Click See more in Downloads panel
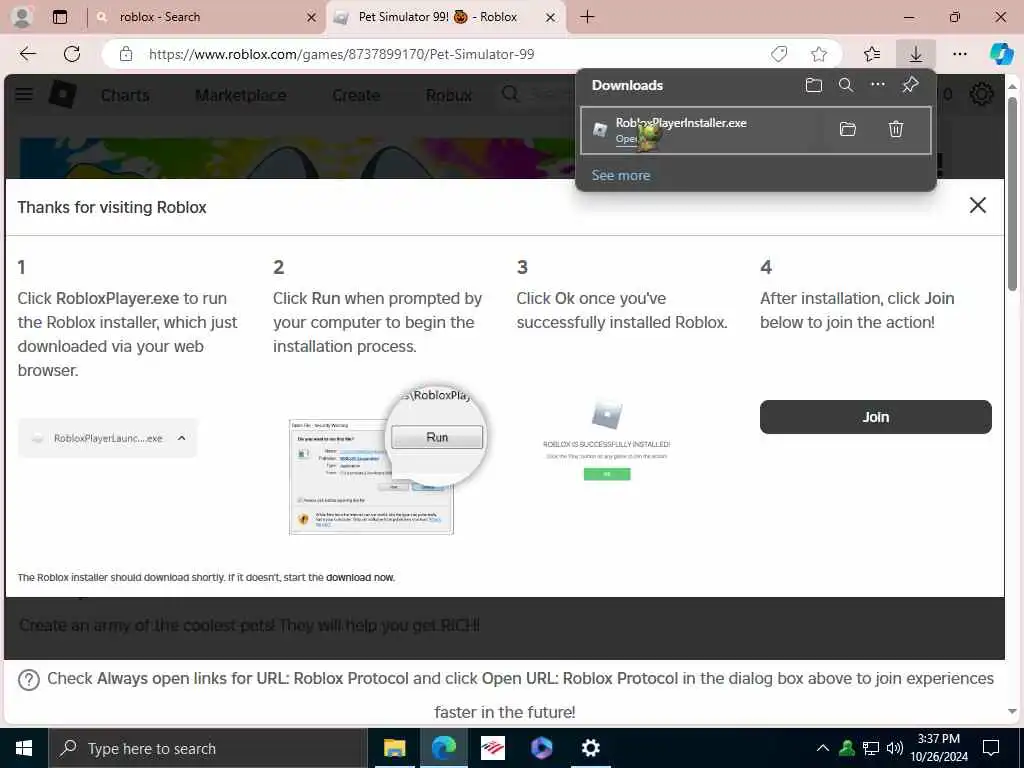 point(621,175)
